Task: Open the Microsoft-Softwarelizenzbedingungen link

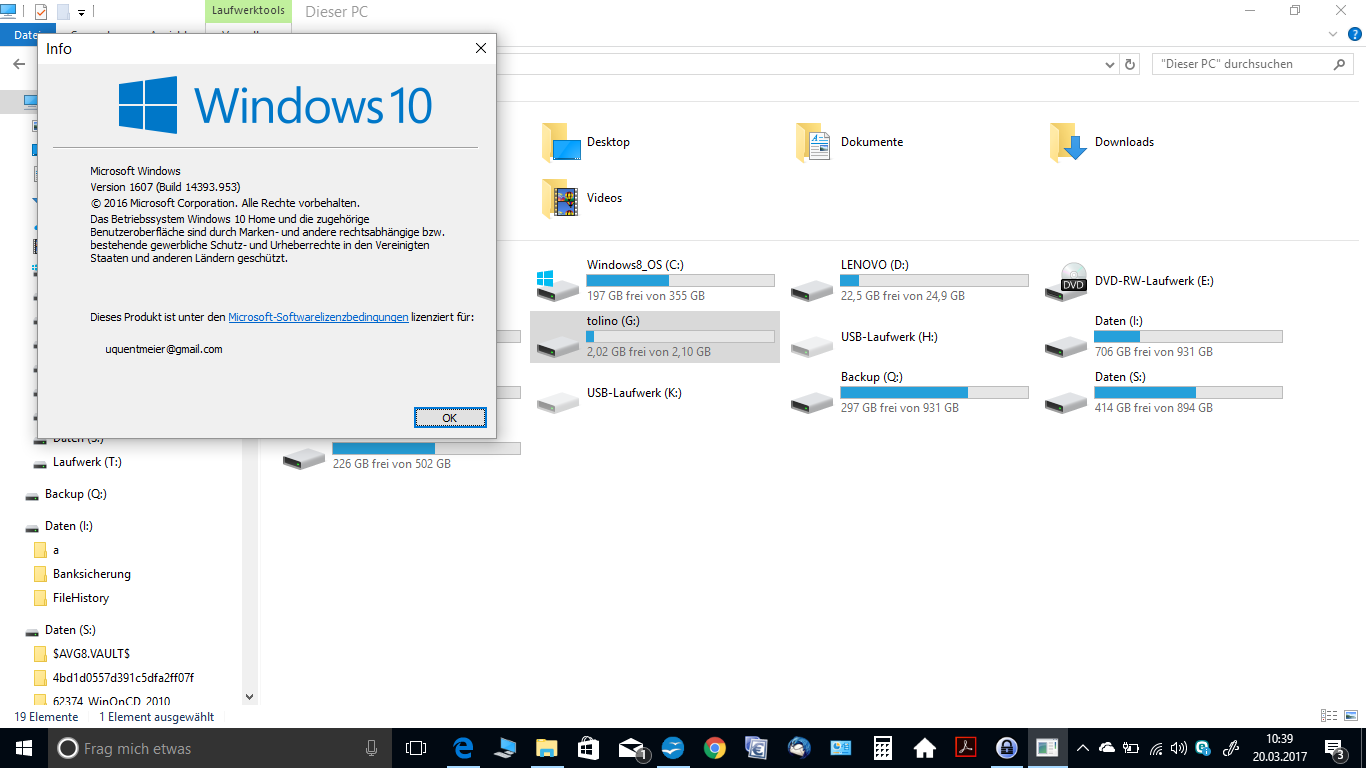Action: [x=318, y=317]
